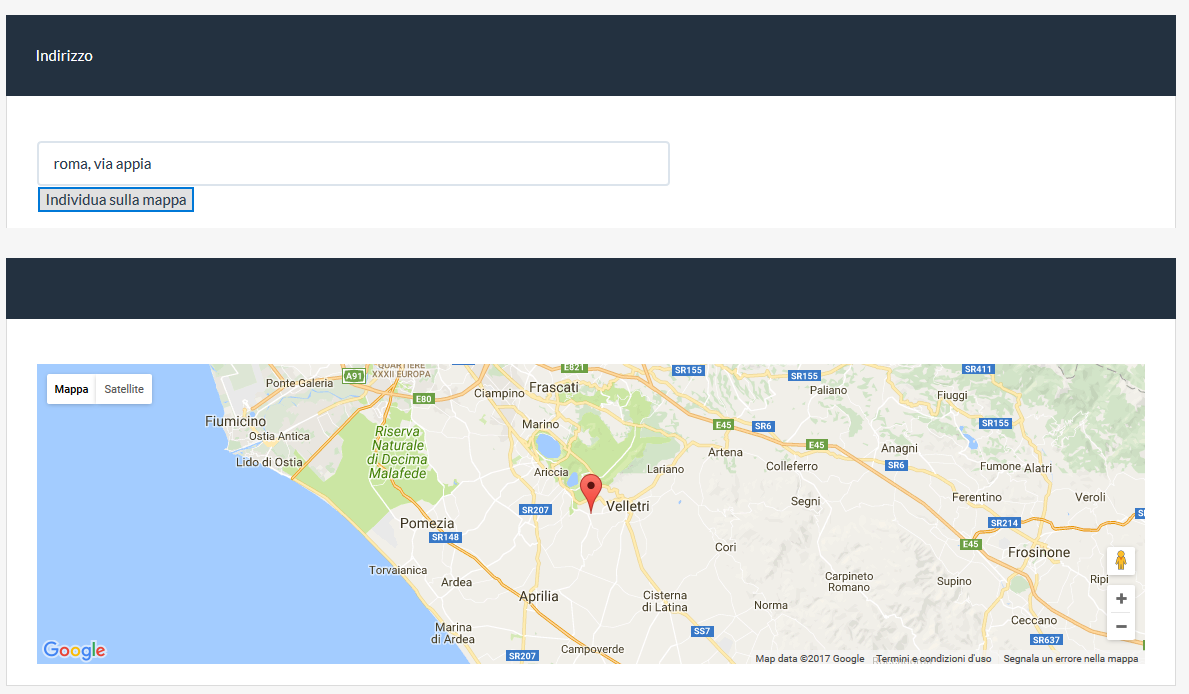1189x694 pixels.
Task: Focus the address input field
Action: click(x=353, y=164)
